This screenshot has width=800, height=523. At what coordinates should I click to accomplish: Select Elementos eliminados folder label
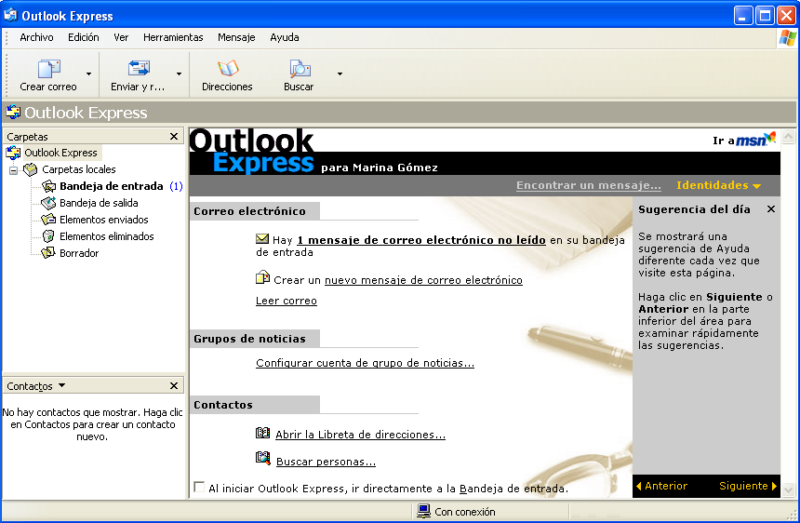pos(107,237)
